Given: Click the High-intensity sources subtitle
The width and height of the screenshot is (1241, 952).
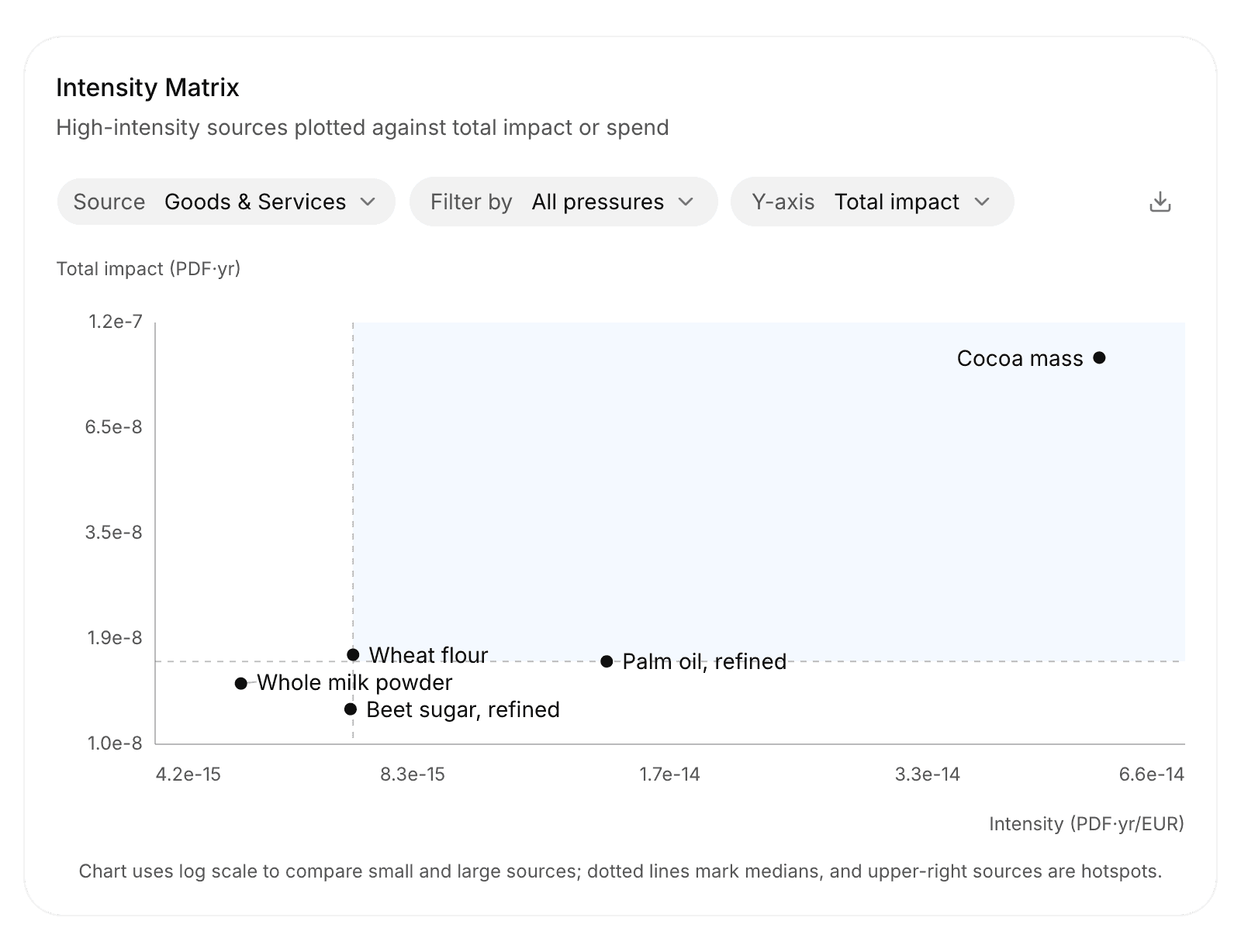Looking at the screenshot, I should pos(362,127).
